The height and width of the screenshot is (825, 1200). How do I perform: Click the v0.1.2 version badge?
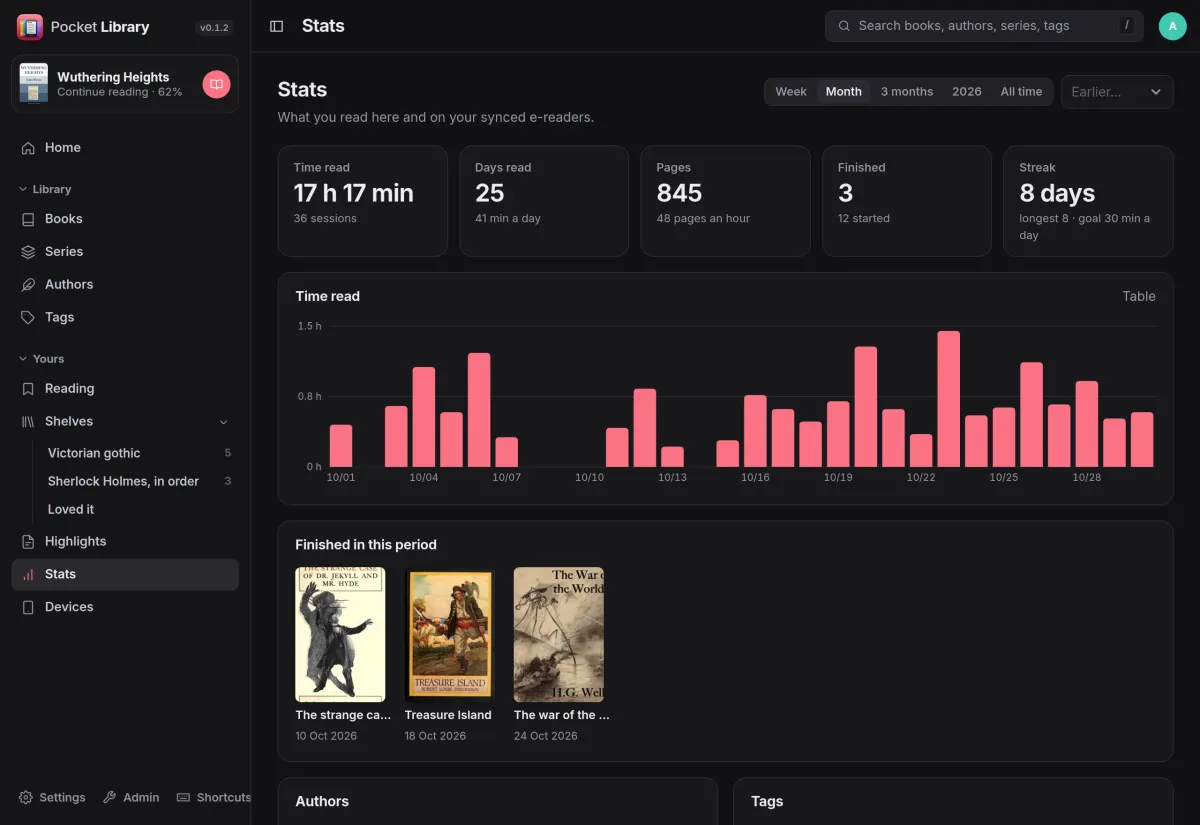[215, 28]
